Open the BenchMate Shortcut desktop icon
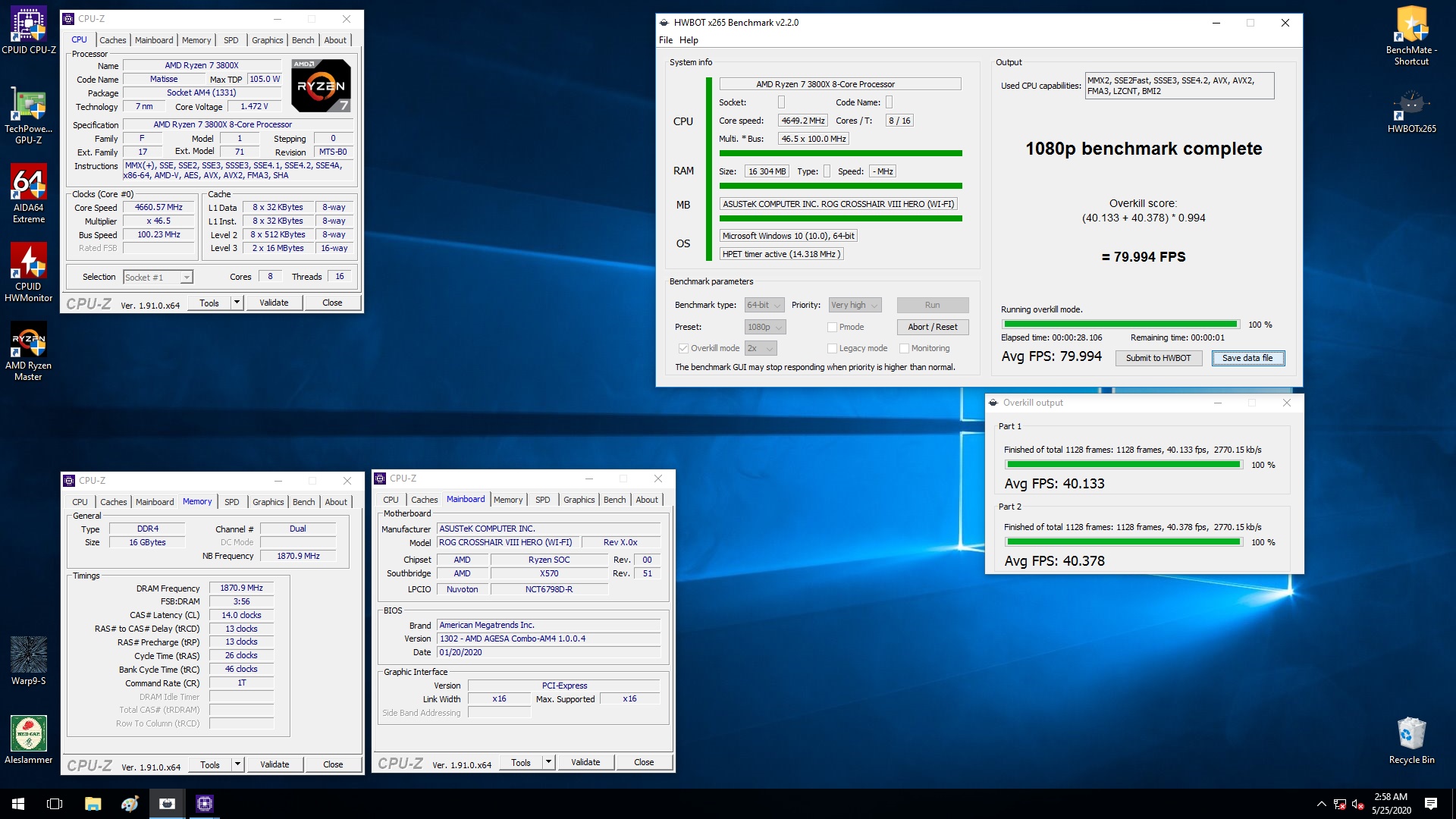This screenshot has height=819, width=1456. [x=1411, y=36]
